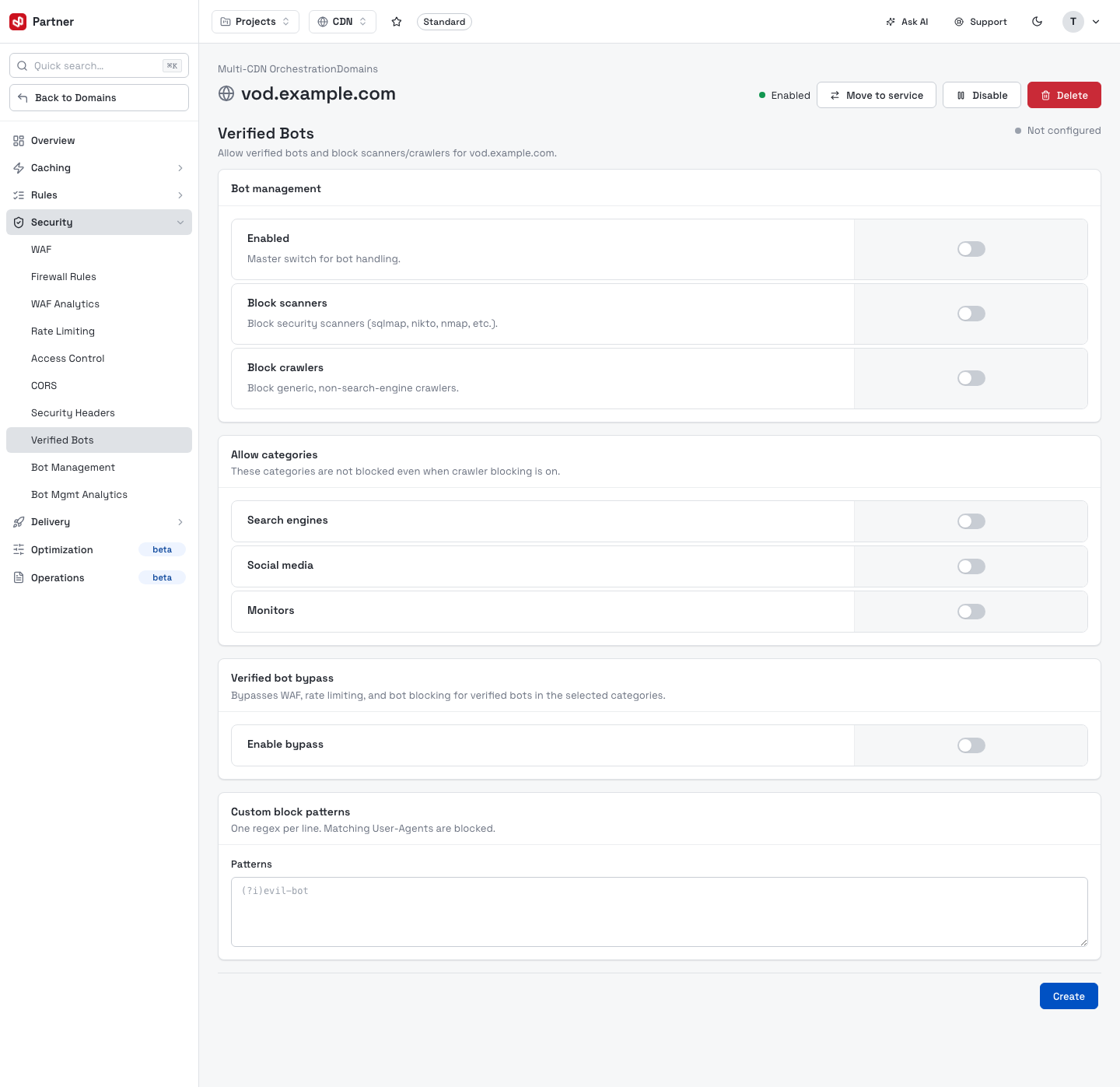
Task: Open Ask AI sparkle assistant
Action: [907, 22]
